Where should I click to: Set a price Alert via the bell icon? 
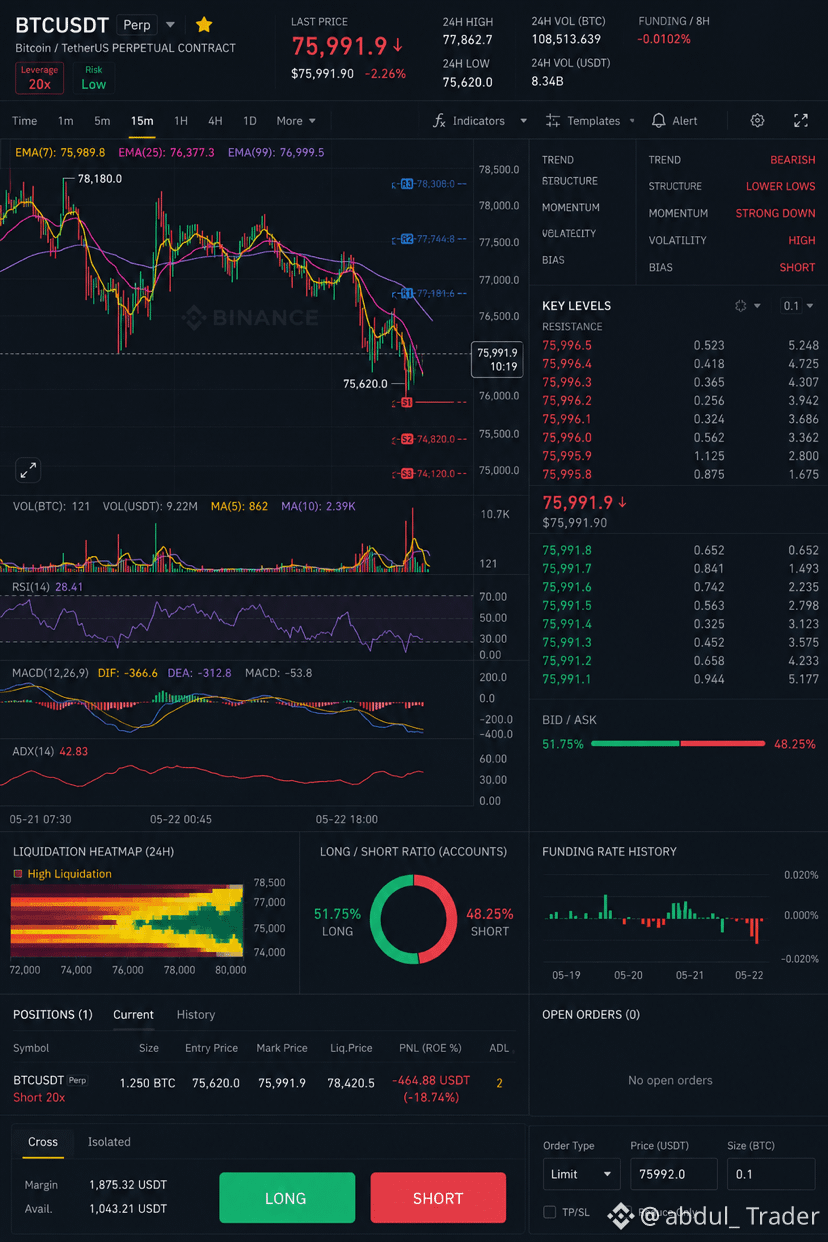pyautogui.click(x=658, y=121)
